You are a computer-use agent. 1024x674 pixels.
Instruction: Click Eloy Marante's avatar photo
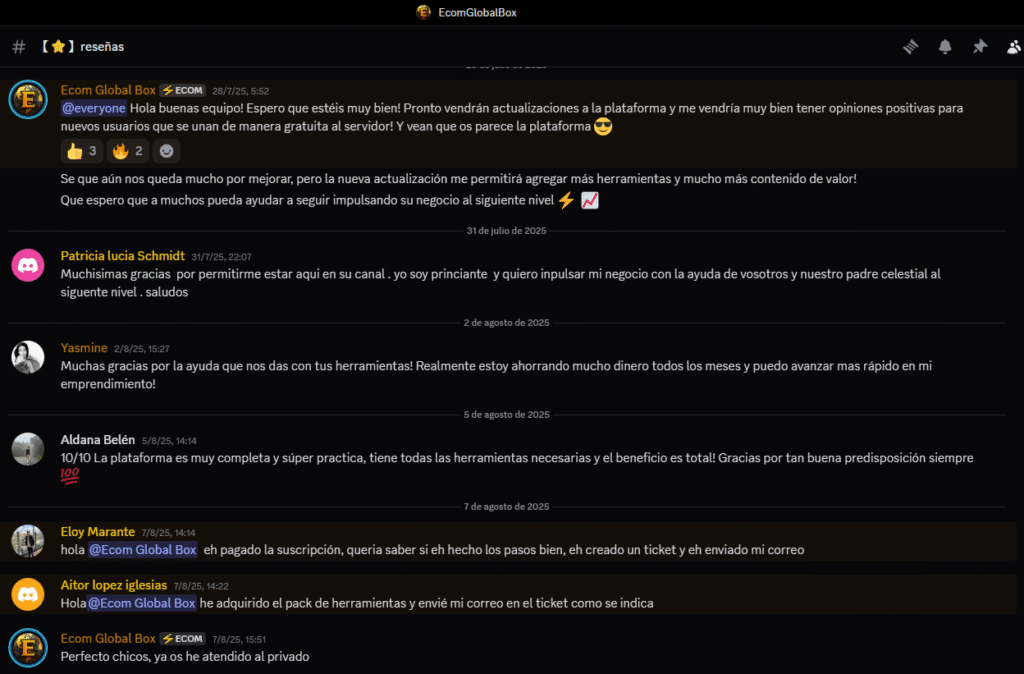coord(28,540)
